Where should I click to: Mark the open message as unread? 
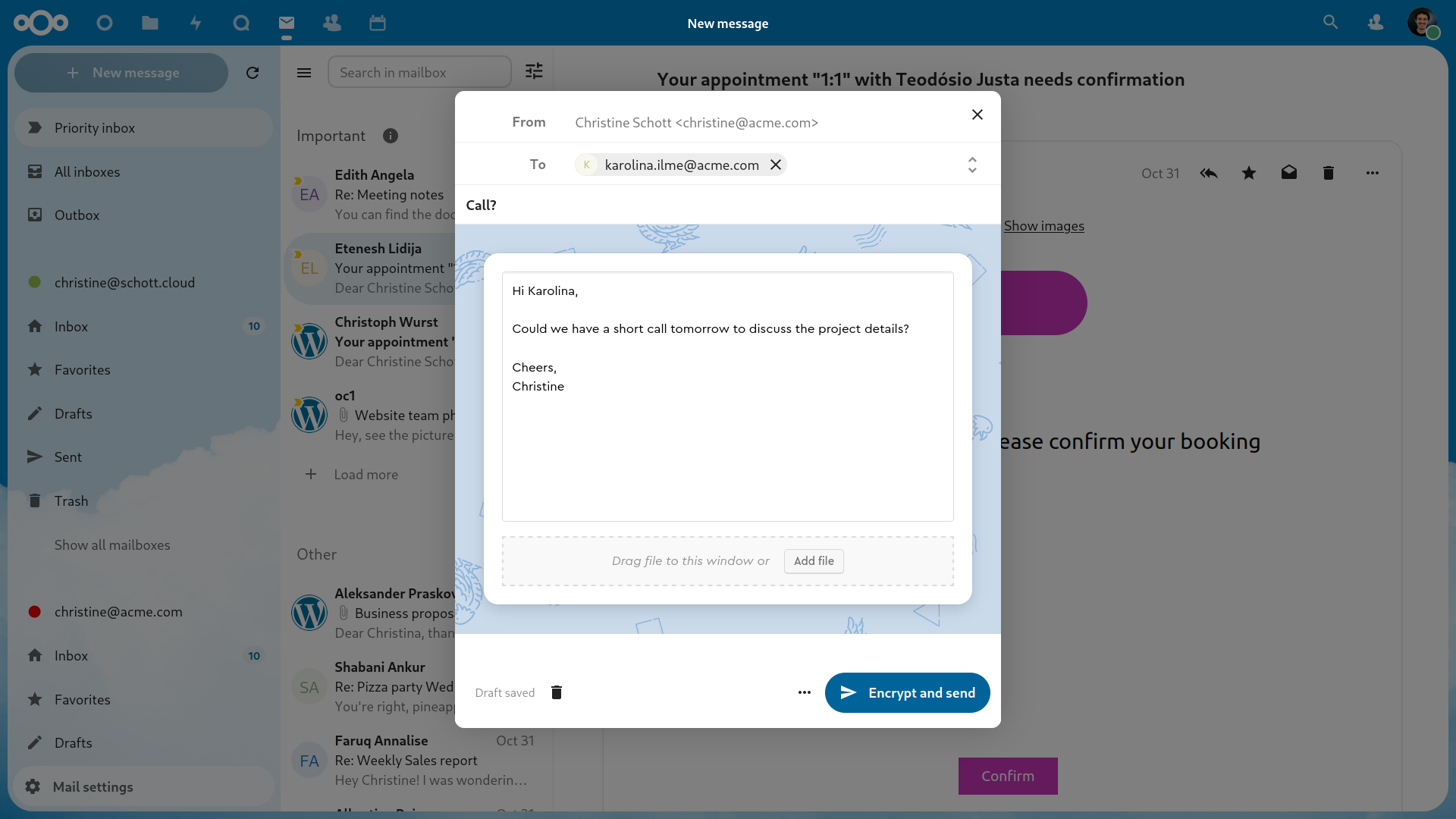1288,173
